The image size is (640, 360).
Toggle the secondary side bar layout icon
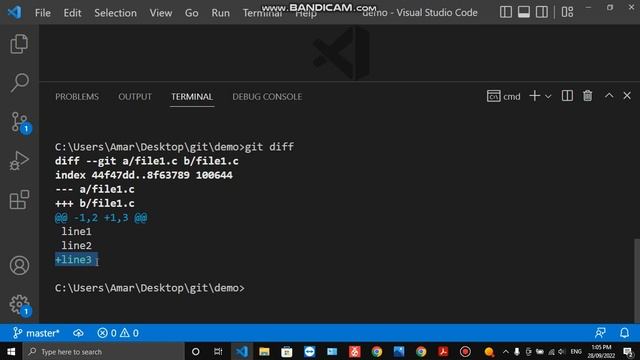tap(542, 12)
